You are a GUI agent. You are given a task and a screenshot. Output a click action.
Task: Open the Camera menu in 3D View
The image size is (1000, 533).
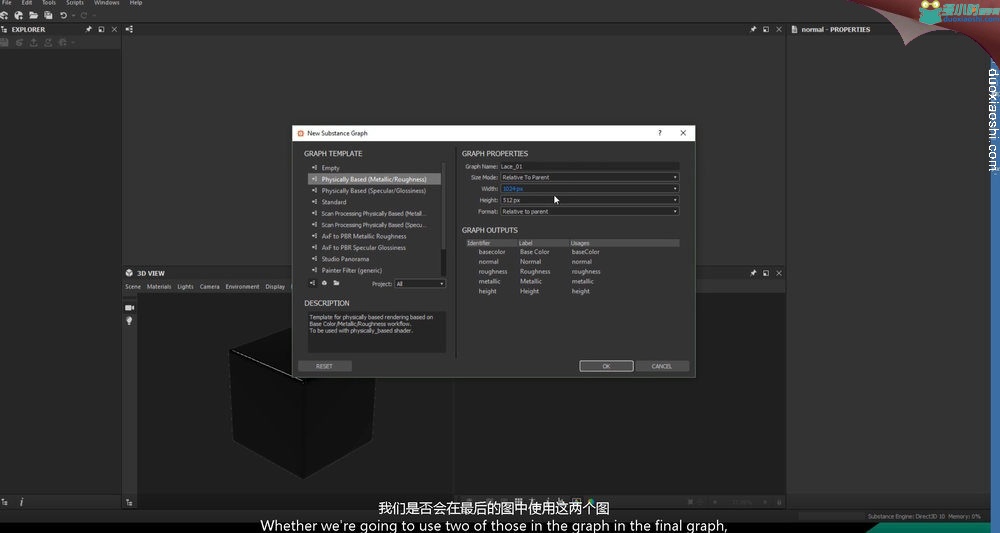[x=209, y=286]
